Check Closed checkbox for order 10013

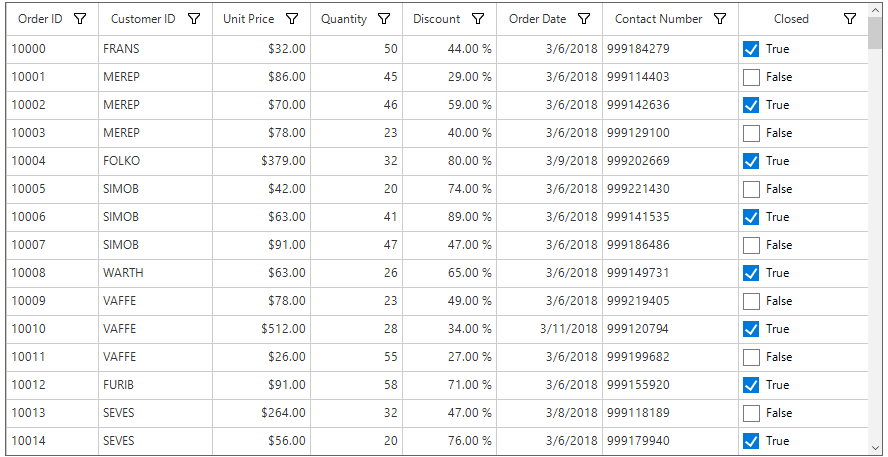(751, 414)
